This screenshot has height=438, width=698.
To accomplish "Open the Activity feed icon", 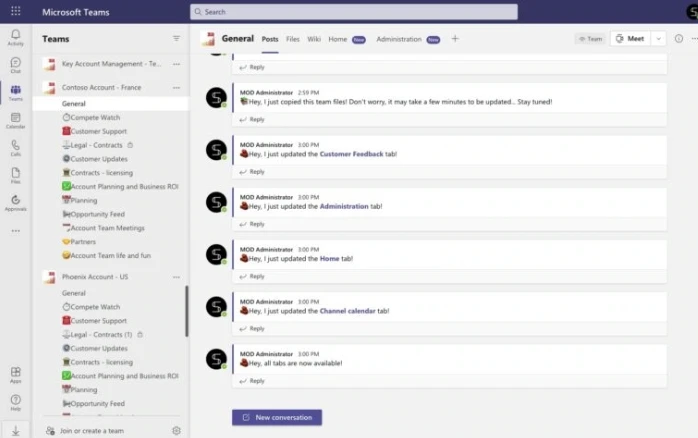I will pos(15,37).
